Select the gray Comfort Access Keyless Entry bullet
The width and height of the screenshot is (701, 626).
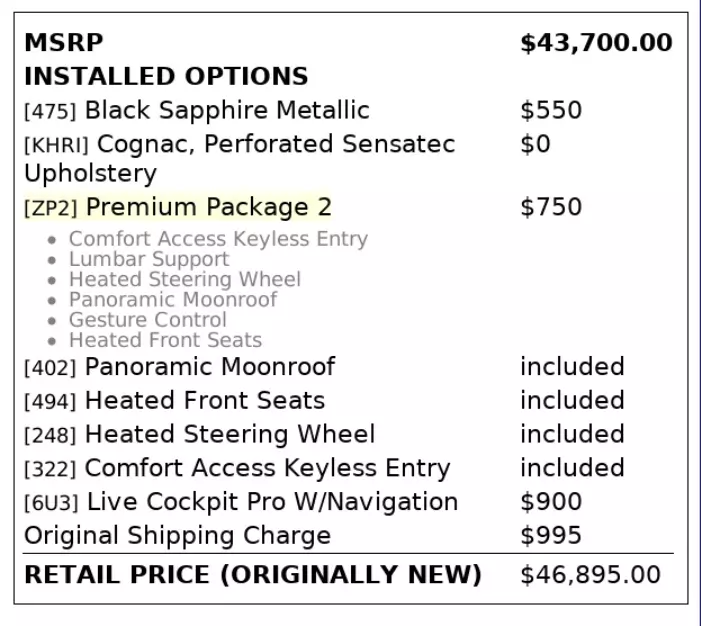(x=218, y=239)
